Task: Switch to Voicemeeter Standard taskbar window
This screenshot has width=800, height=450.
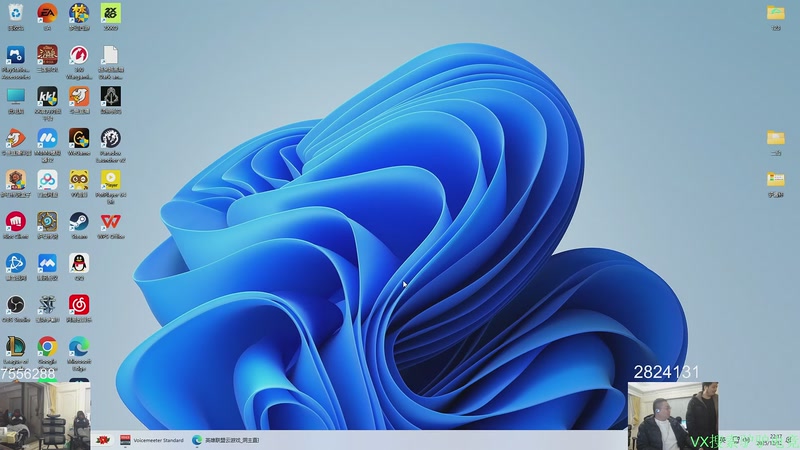Action: [152, 440]
